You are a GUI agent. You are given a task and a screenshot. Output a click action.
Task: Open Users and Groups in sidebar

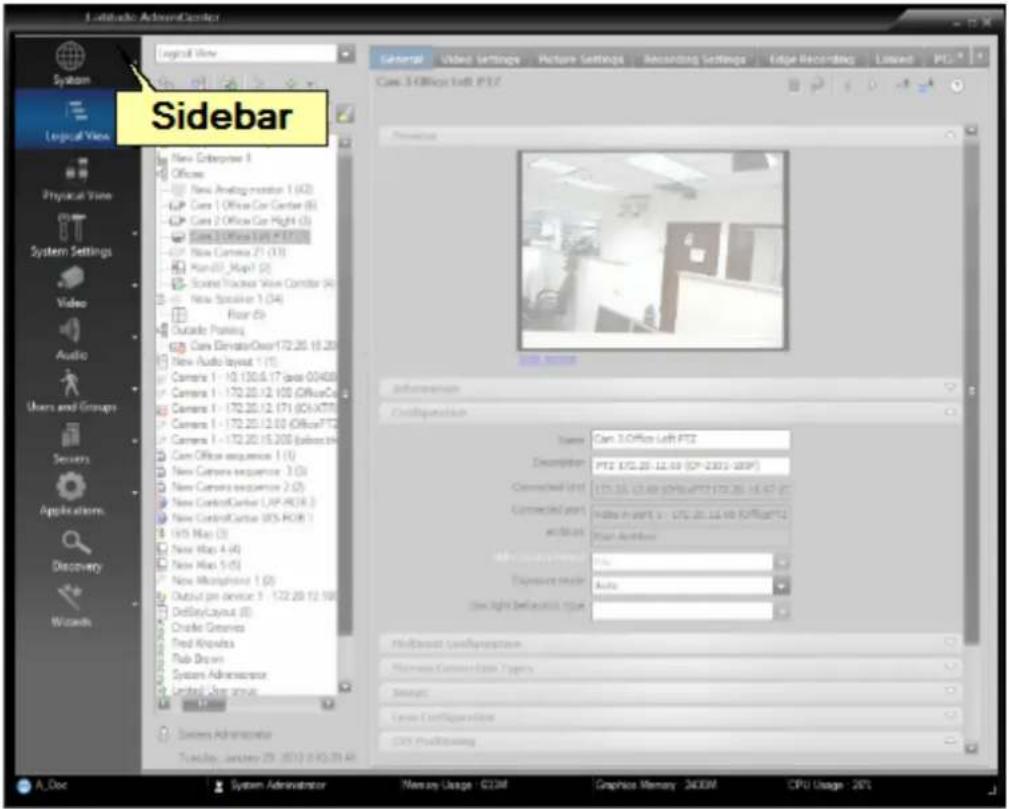pyautogui.click(x=71, y=391)
